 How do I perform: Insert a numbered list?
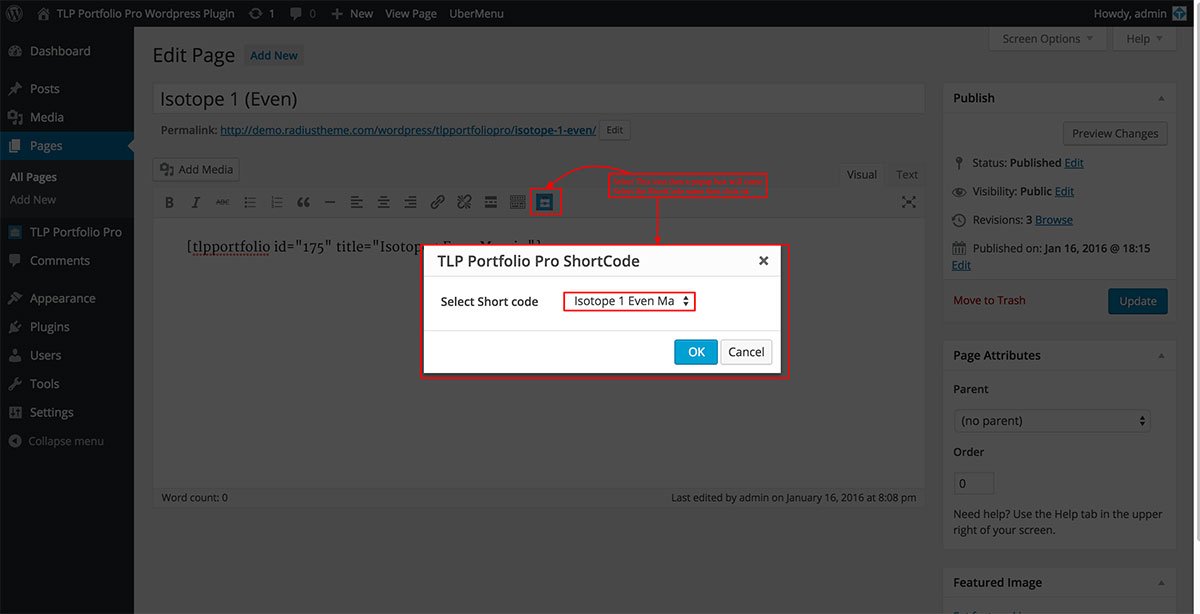coord(277,202)
